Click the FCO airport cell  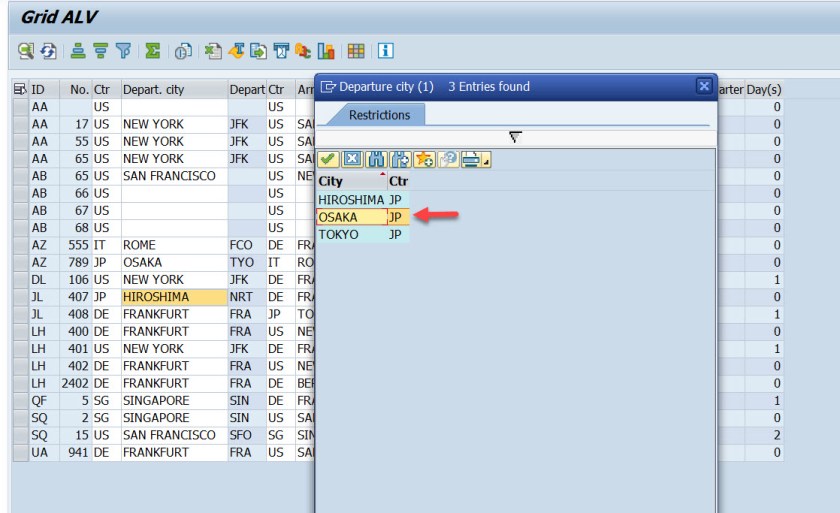click(x=247, y=245)
